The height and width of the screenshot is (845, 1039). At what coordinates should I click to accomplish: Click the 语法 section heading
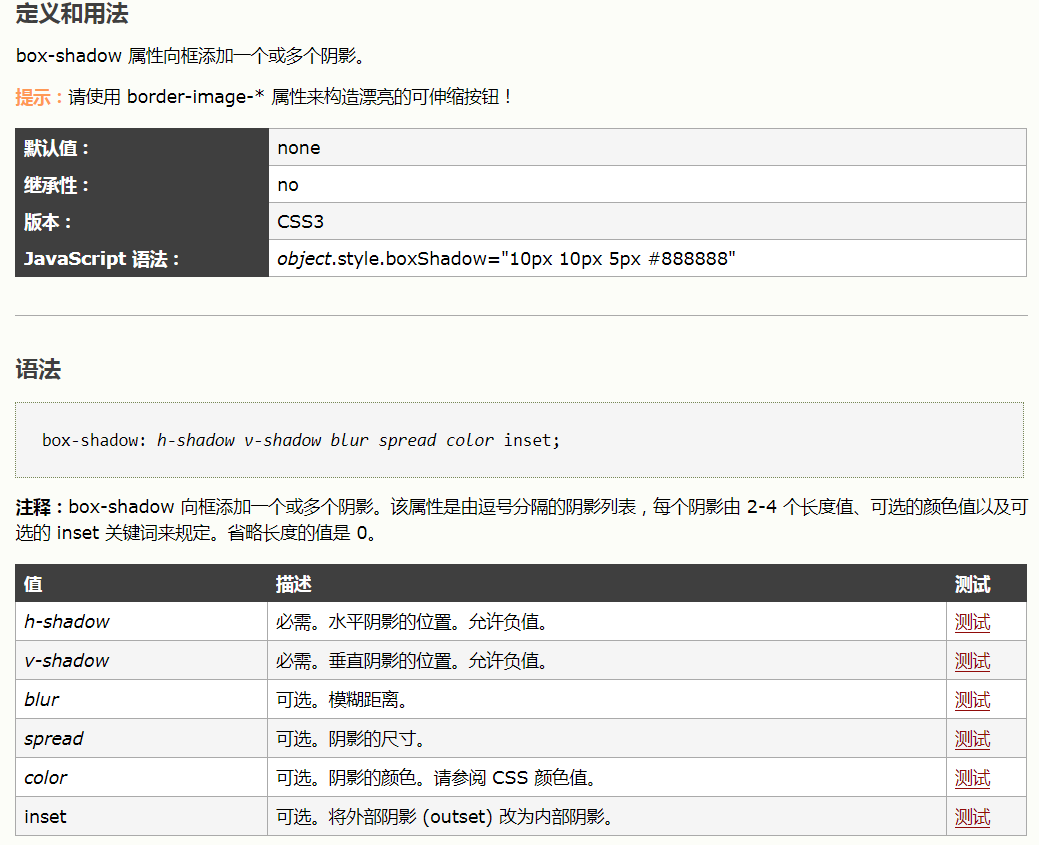38,369
